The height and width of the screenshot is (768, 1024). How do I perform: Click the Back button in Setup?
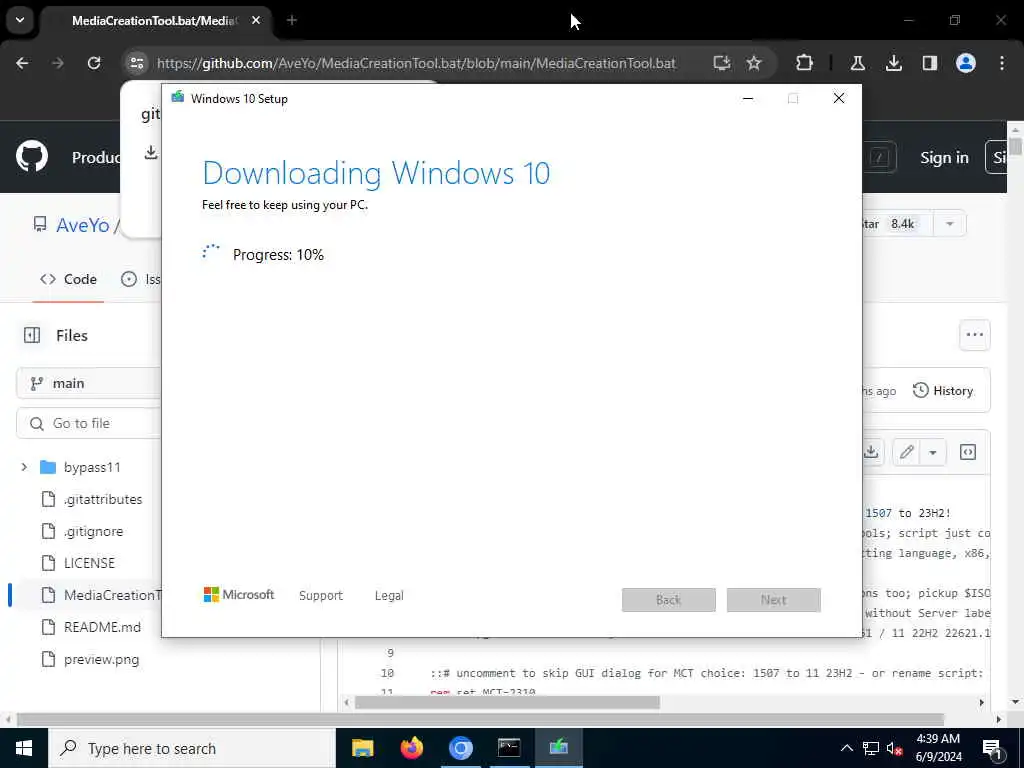point(669,600)
